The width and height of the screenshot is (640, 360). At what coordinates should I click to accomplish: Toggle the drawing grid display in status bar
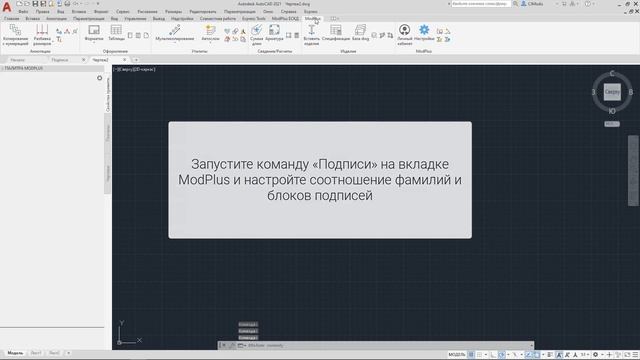[x=471, y=355]
